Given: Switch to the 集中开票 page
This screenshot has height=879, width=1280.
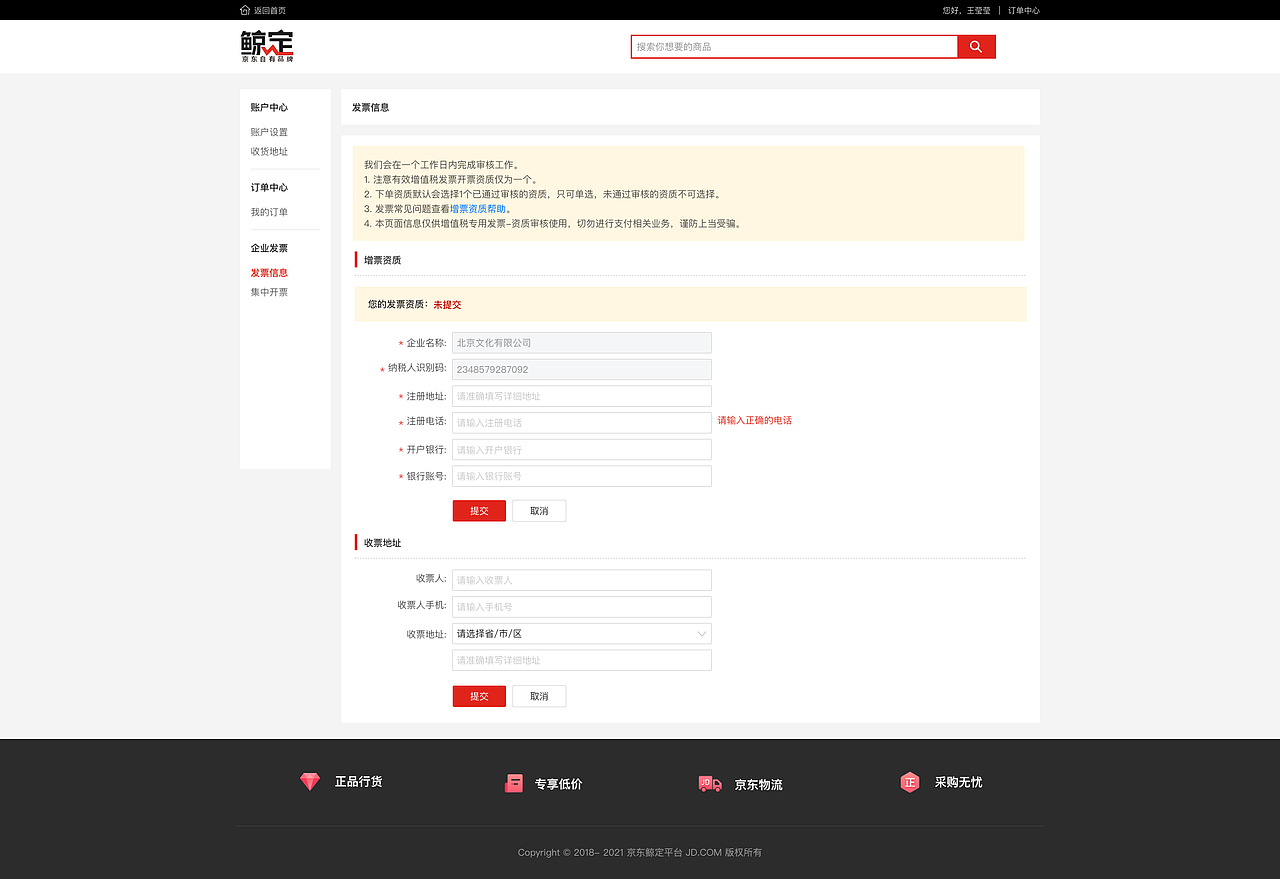Looking at the screenshot, I should 269,291.
